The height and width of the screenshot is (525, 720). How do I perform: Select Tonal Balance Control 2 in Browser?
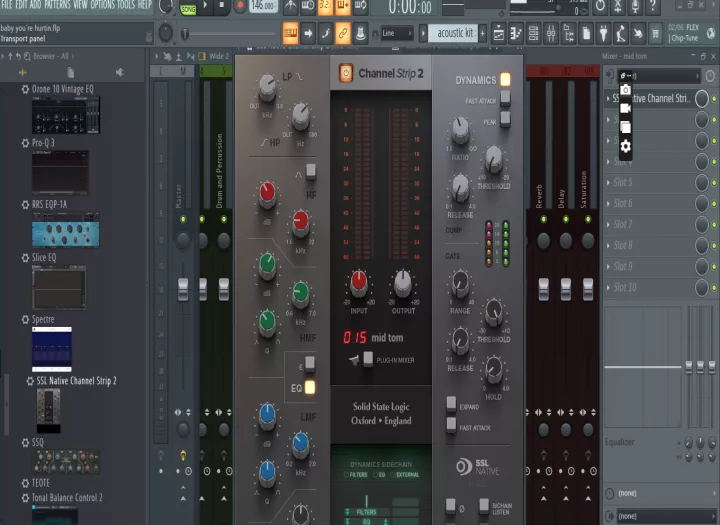[x=67, y=498]
